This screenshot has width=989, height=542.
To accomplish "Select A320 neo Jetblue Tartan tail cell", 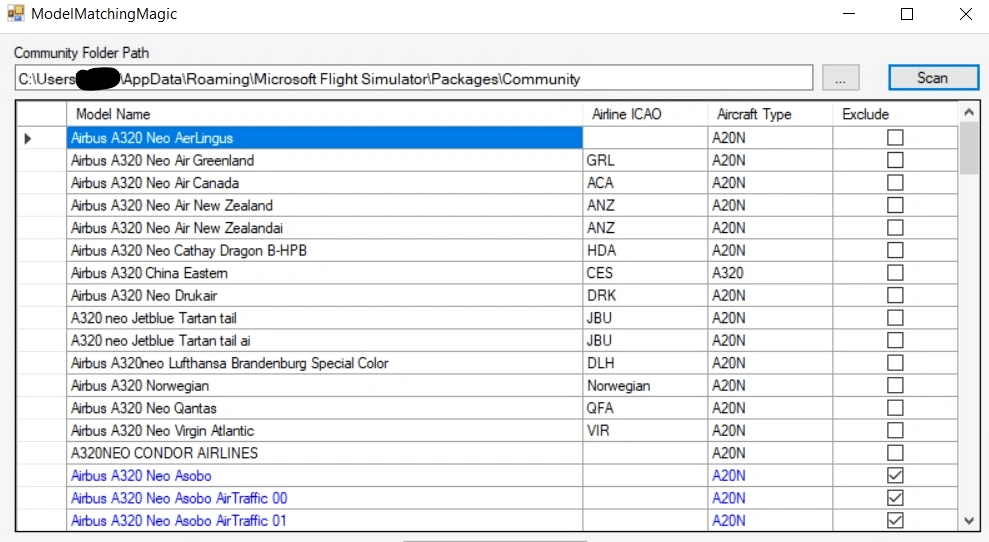I will (324, 318).
